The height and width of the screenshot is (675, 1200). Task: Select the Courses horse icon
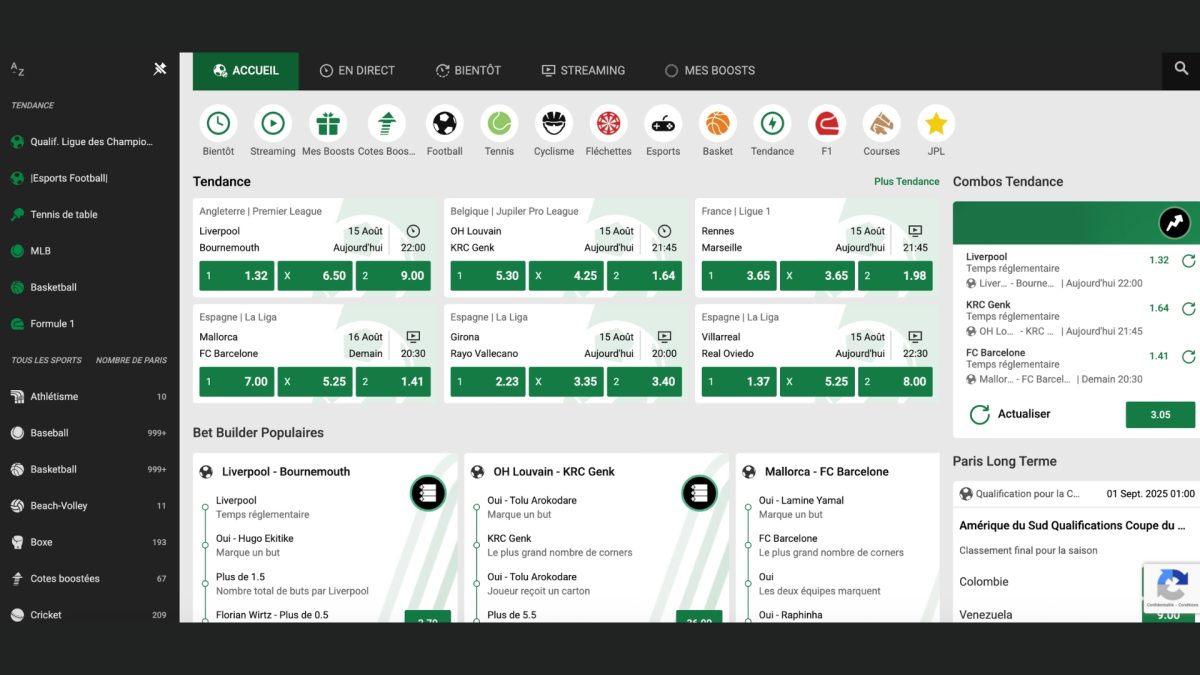click(882, 123)
